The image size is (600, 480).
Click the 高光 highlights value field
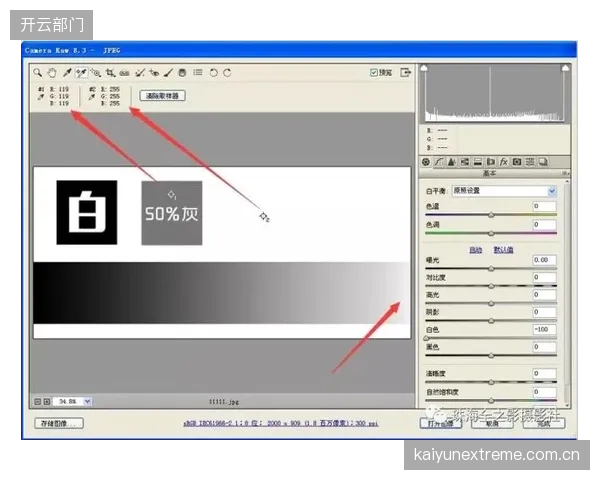point(545,295)
